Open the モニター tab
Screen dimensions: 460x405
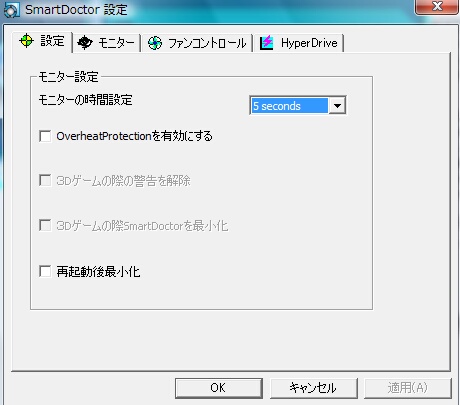coord(106,43)
